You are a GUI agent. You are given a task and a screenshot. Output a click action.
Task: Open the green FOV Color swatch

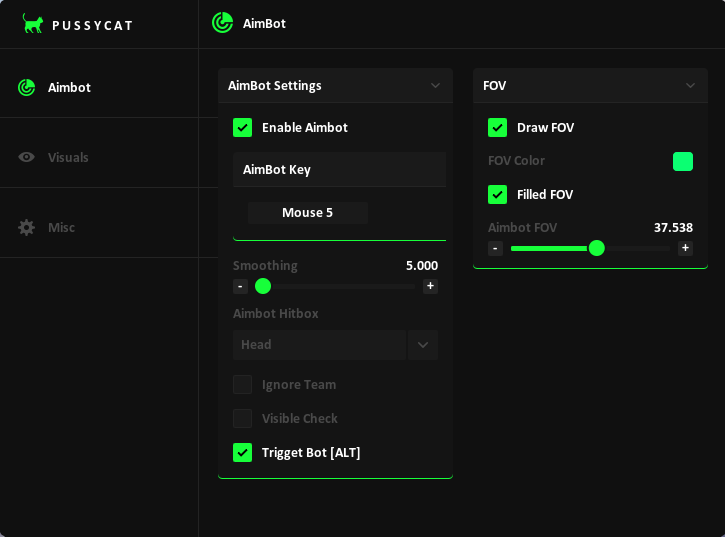pyautogui.click(x=683, y=162)
